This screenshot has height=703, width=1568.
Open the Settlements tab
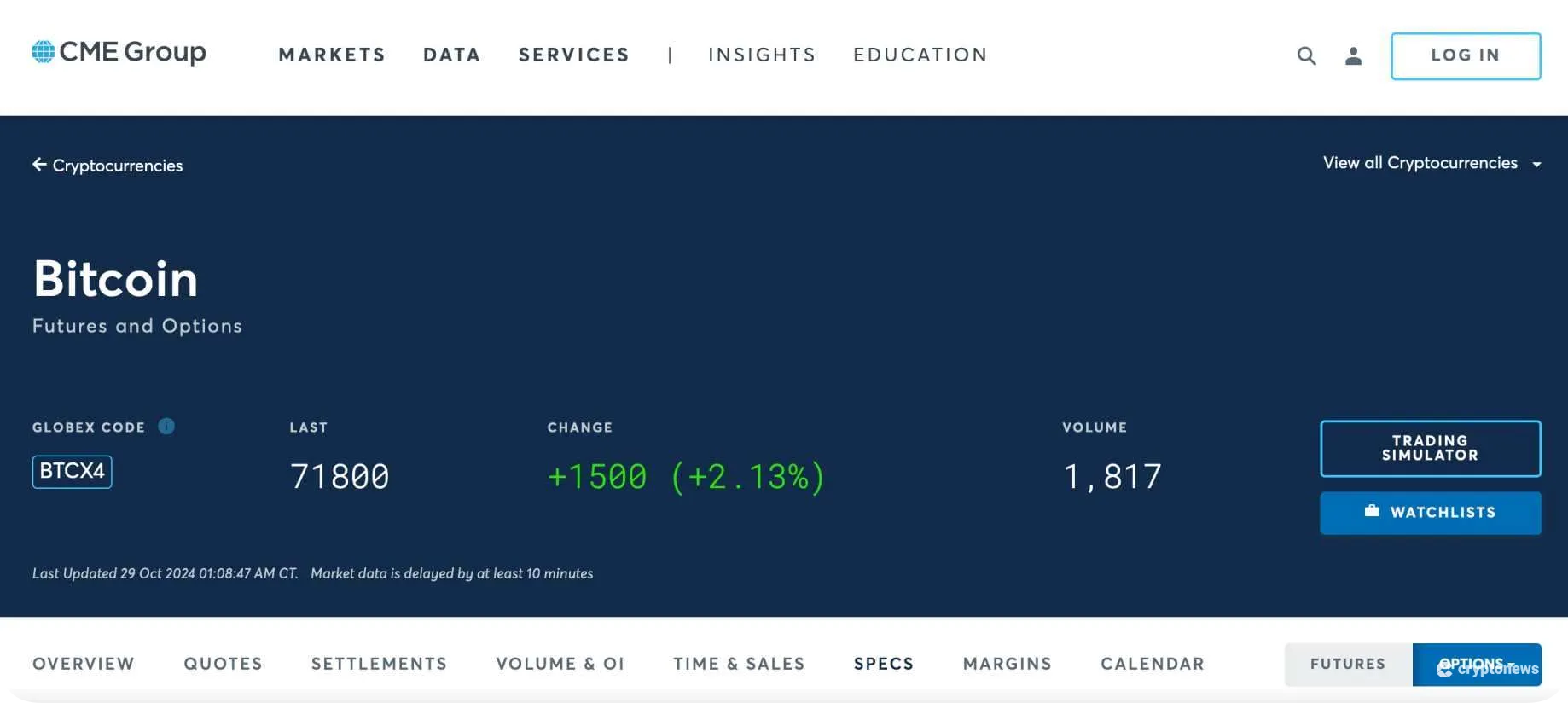coord(379,664)
